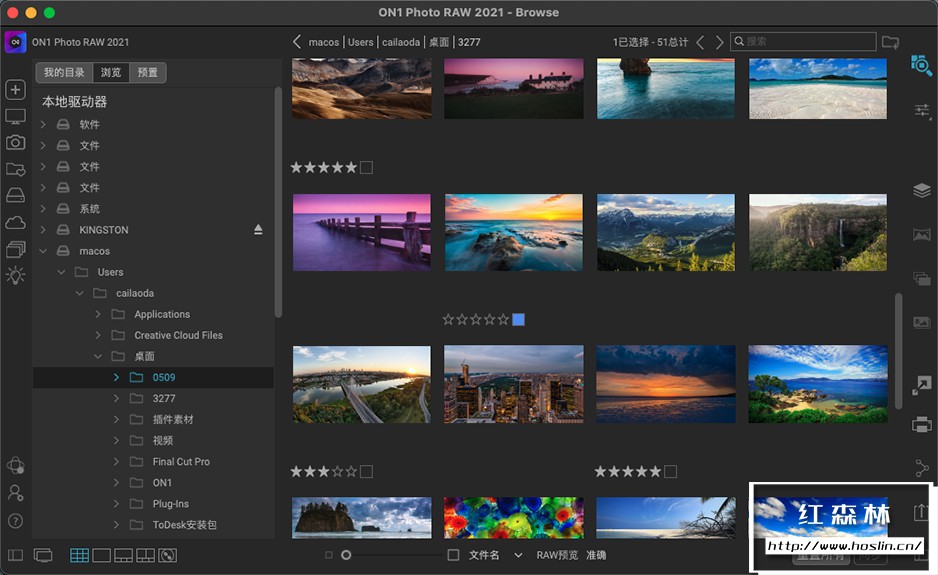The width and height of the screenshot is (938, 575).
Task: Open cloud sync icon in left sidebar
Action: point(15,222)
